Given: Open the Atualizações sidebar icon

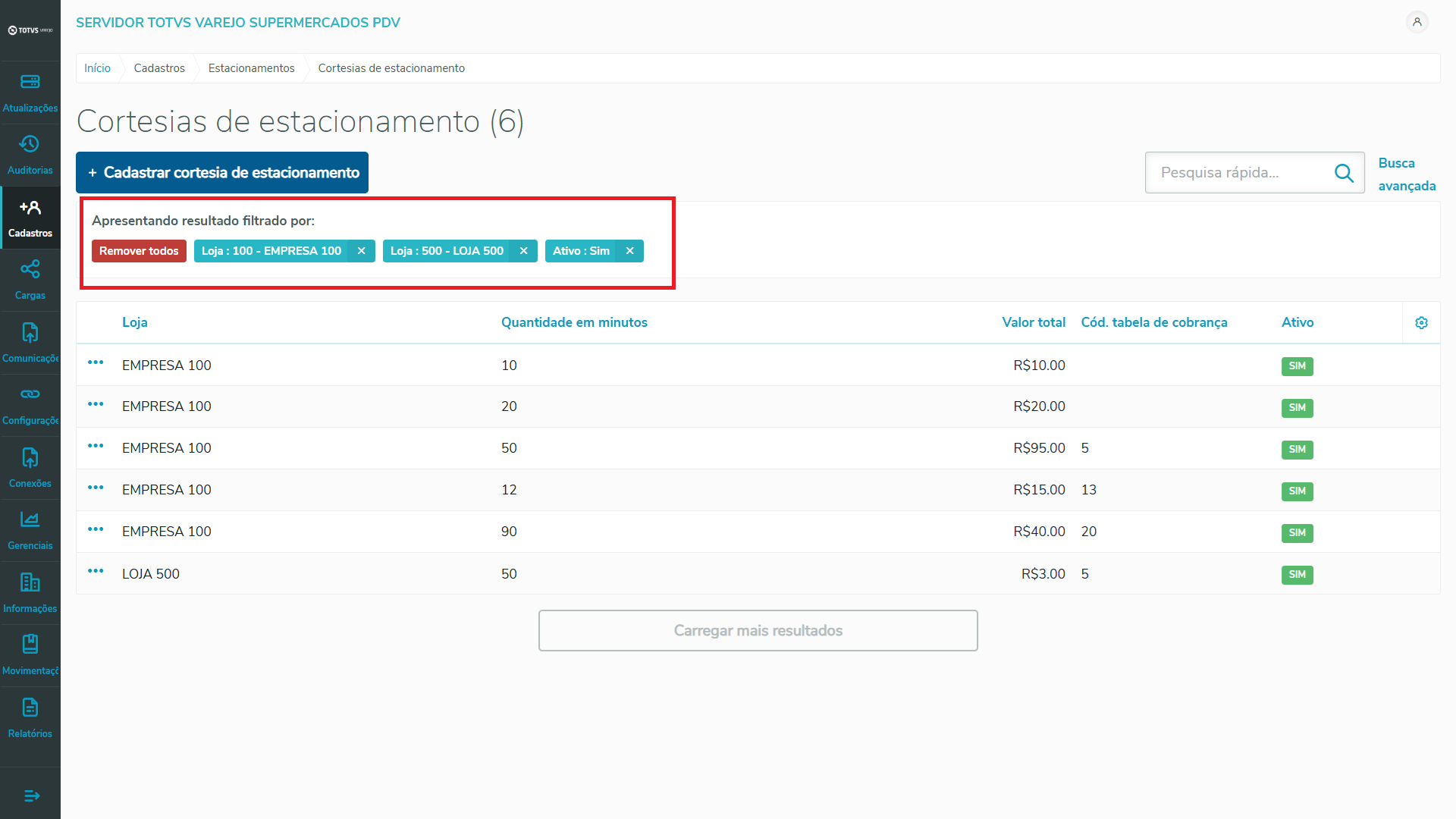Looking at the screenshot, I should point(30,82).
